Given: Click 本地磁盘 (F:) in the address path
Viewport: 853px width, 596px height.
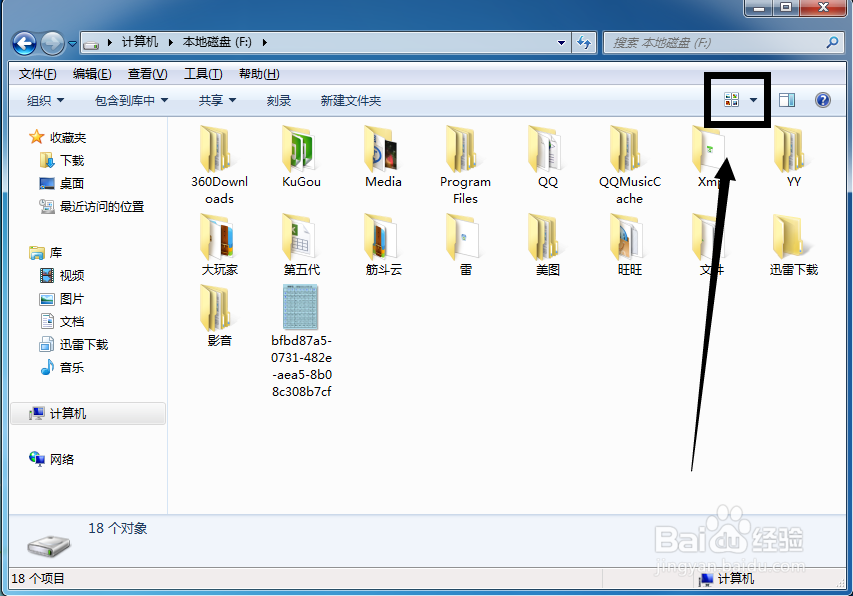Looking at the screenshot, I should click(217, 42).
